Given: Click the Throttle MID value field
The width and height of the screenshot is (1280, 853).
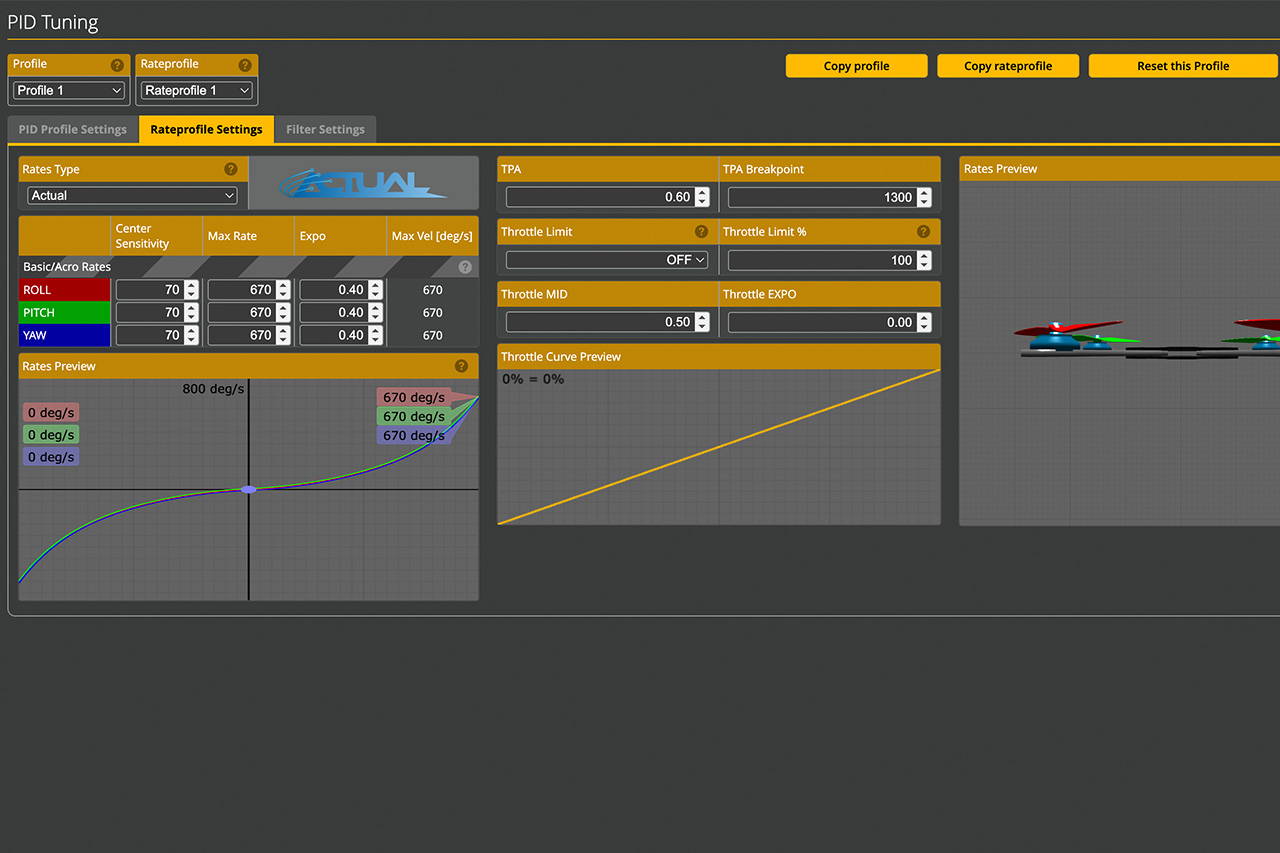Looking at the screenshot, I should pos(608,322).
